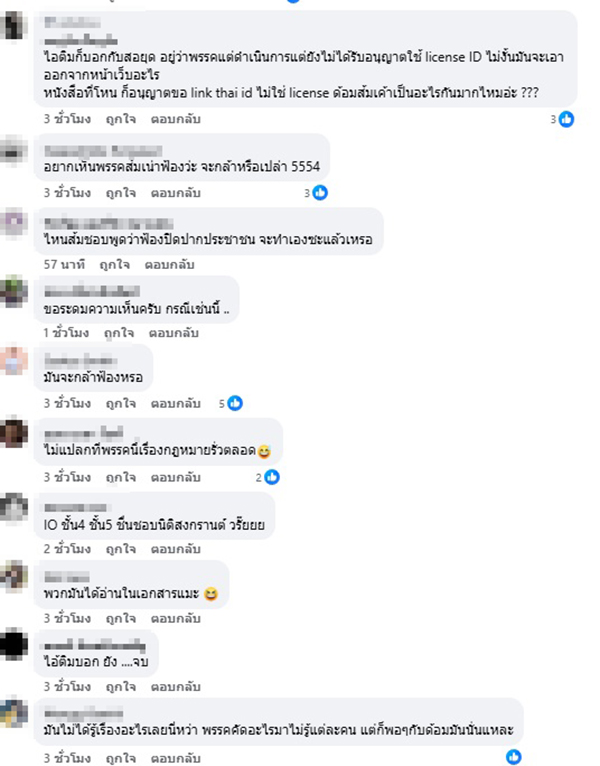Click ถูกใจ under the 57 นาที comment

click(114, 265)
